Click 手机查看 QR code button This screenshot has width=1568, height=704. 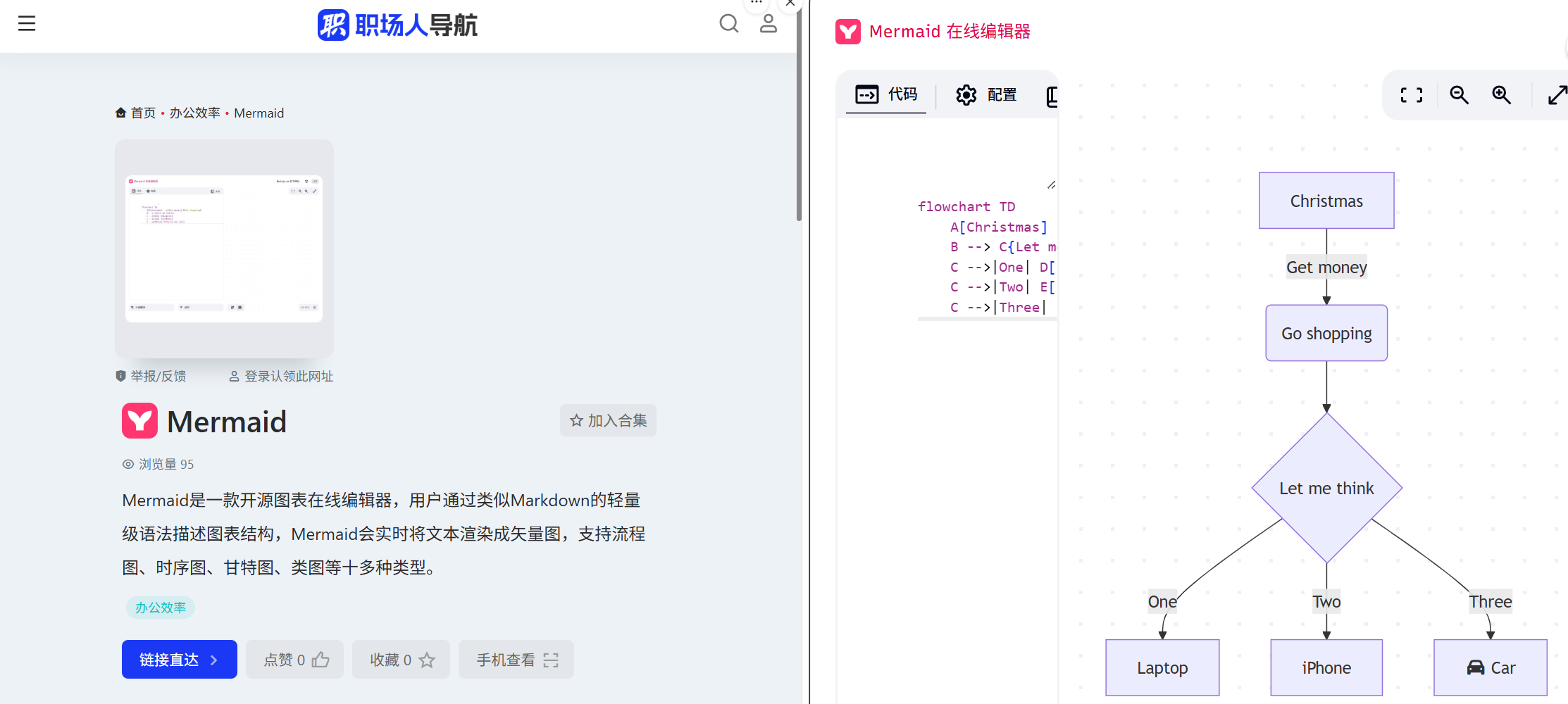coord(516,660)
